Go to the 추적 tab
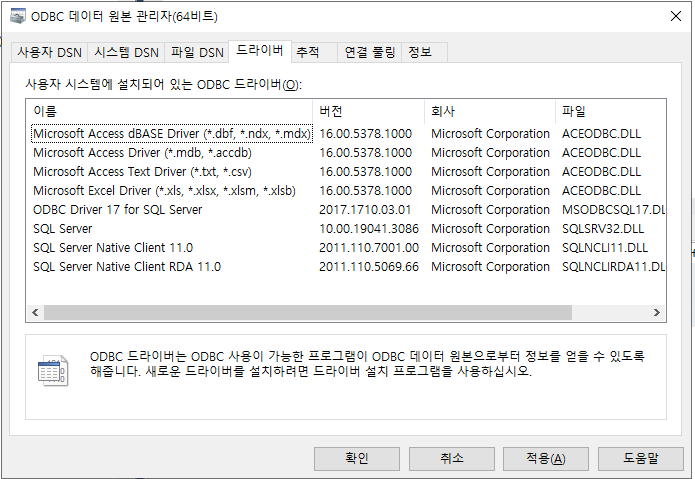 [x=314, y=53]
